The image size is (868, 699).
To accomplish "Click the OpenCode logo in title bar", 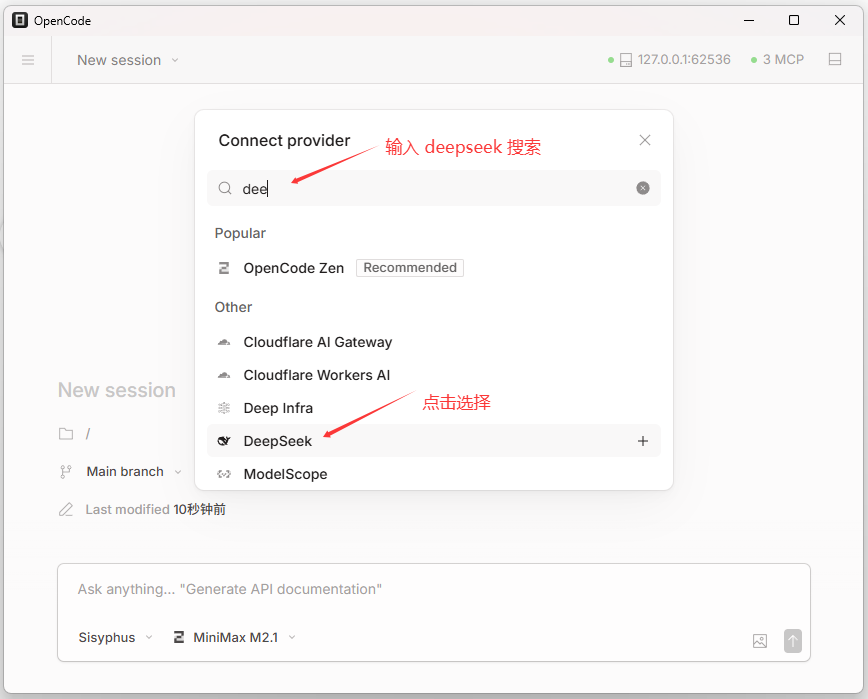I will [20, 20].
